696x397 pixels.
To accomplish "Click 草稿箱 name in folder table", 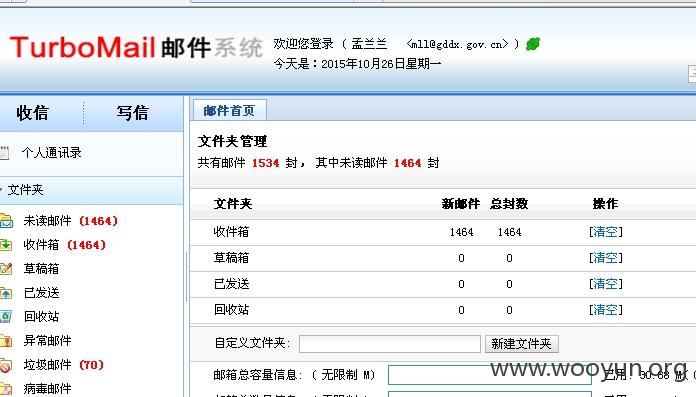I will (231, 258).
